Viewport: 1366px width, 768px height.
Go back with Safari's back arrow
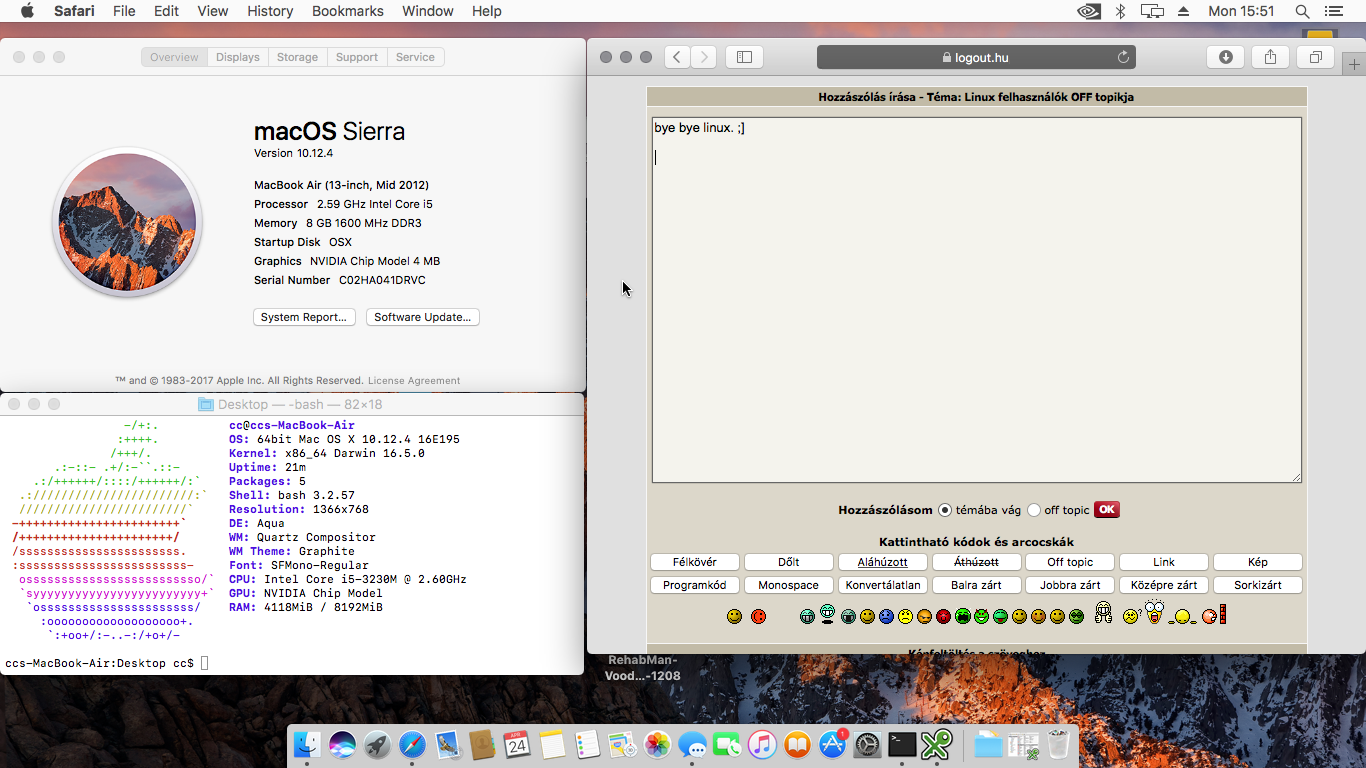pos(677,57)
